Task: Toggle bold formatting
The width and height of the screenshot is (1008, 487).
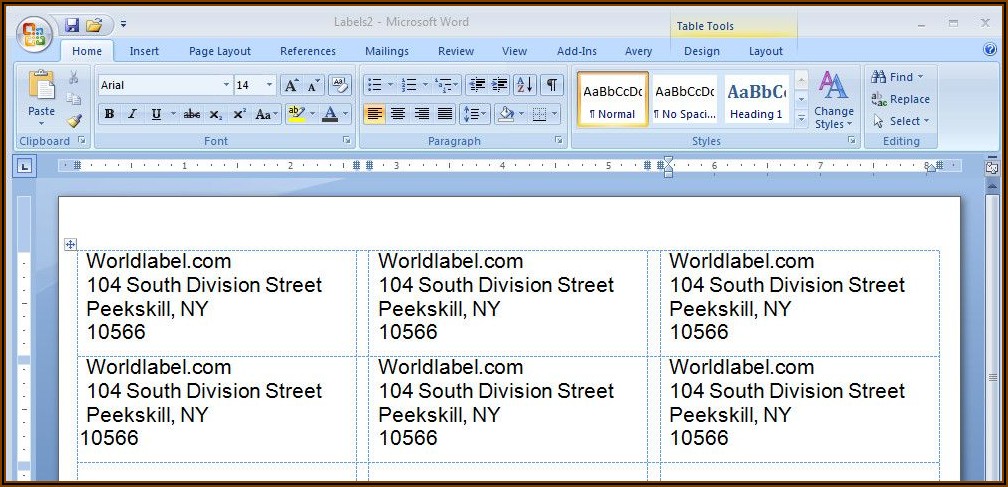Action: (109, 115)
